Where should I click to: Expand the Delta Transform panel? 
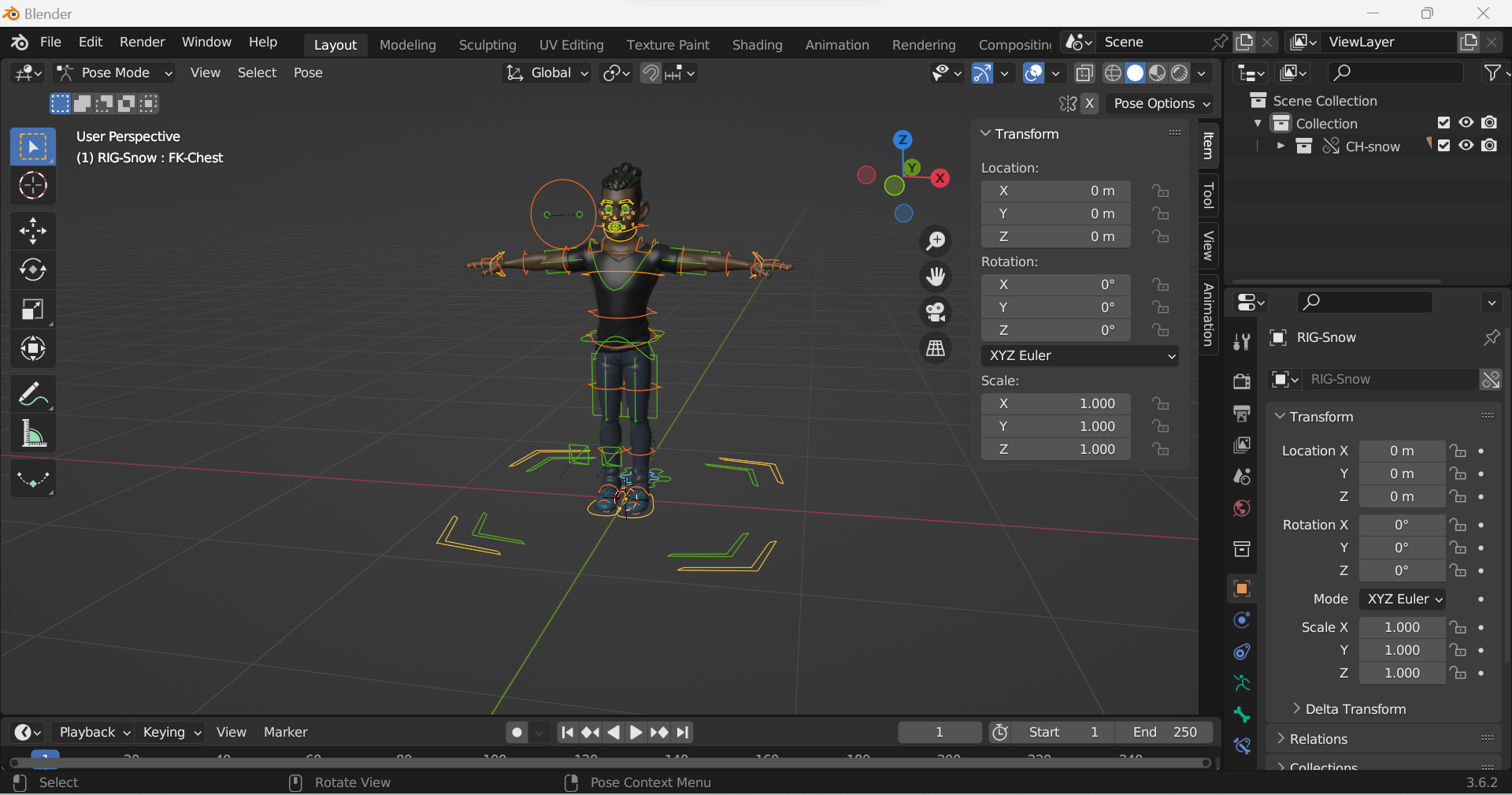1348,709
